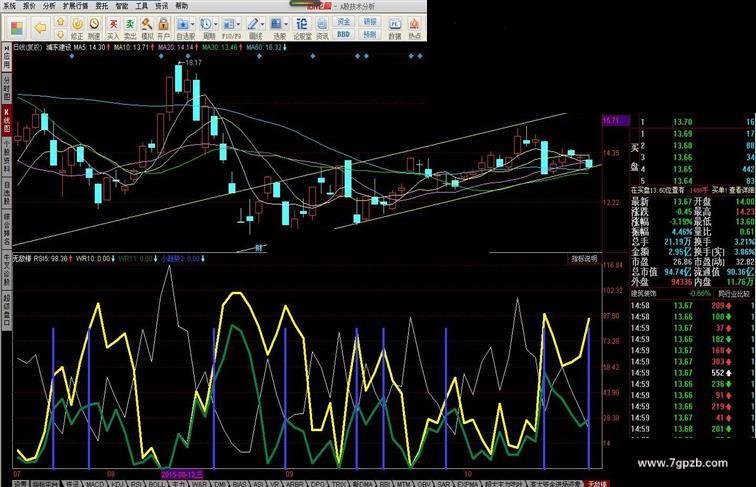Click the 研报 button
The height and width of the screenshot is (487, 756).
(370, 22)
